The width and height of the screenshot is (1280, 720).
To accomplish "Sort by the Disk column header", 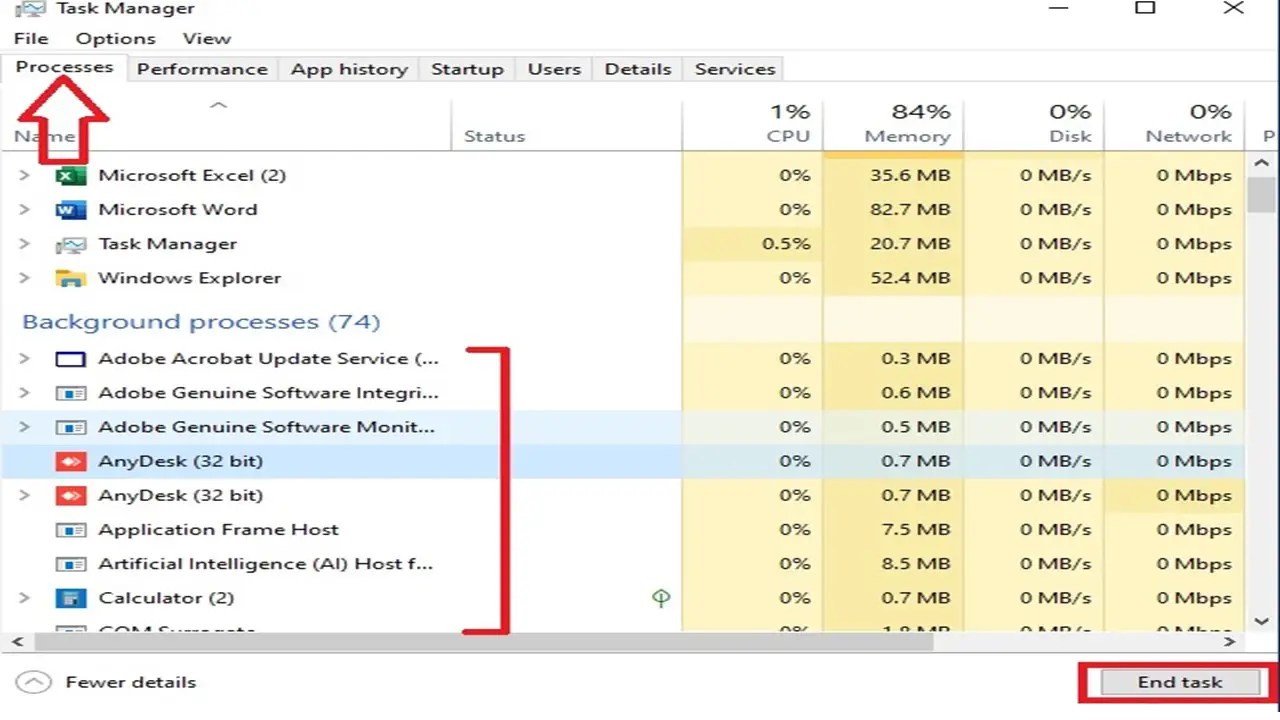I will pos(1034,124).
